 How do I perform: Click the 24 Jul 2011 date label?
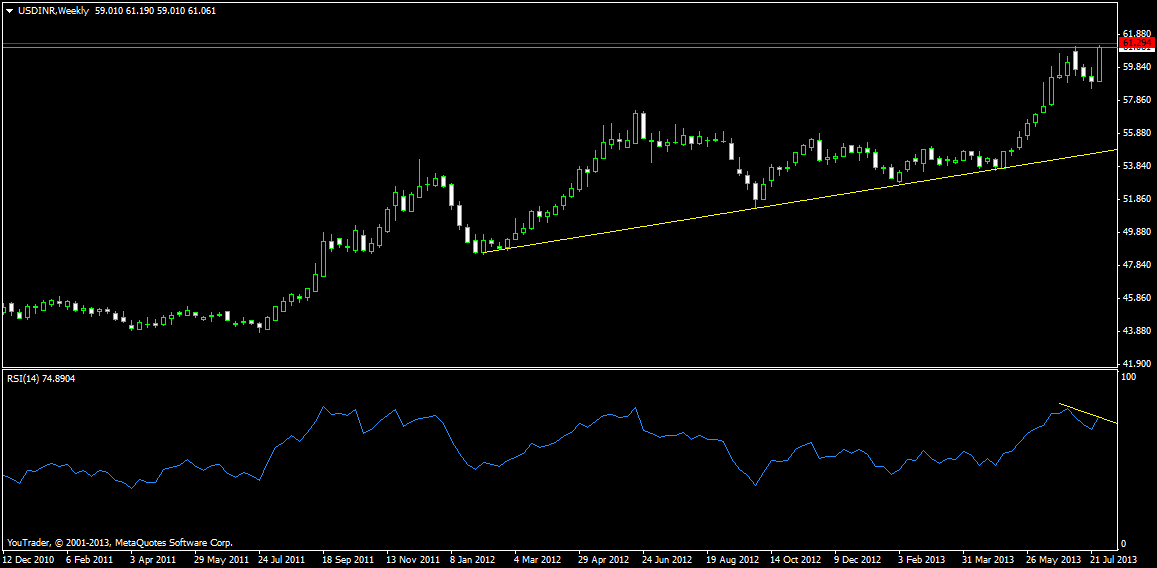[x=283, y=559]
